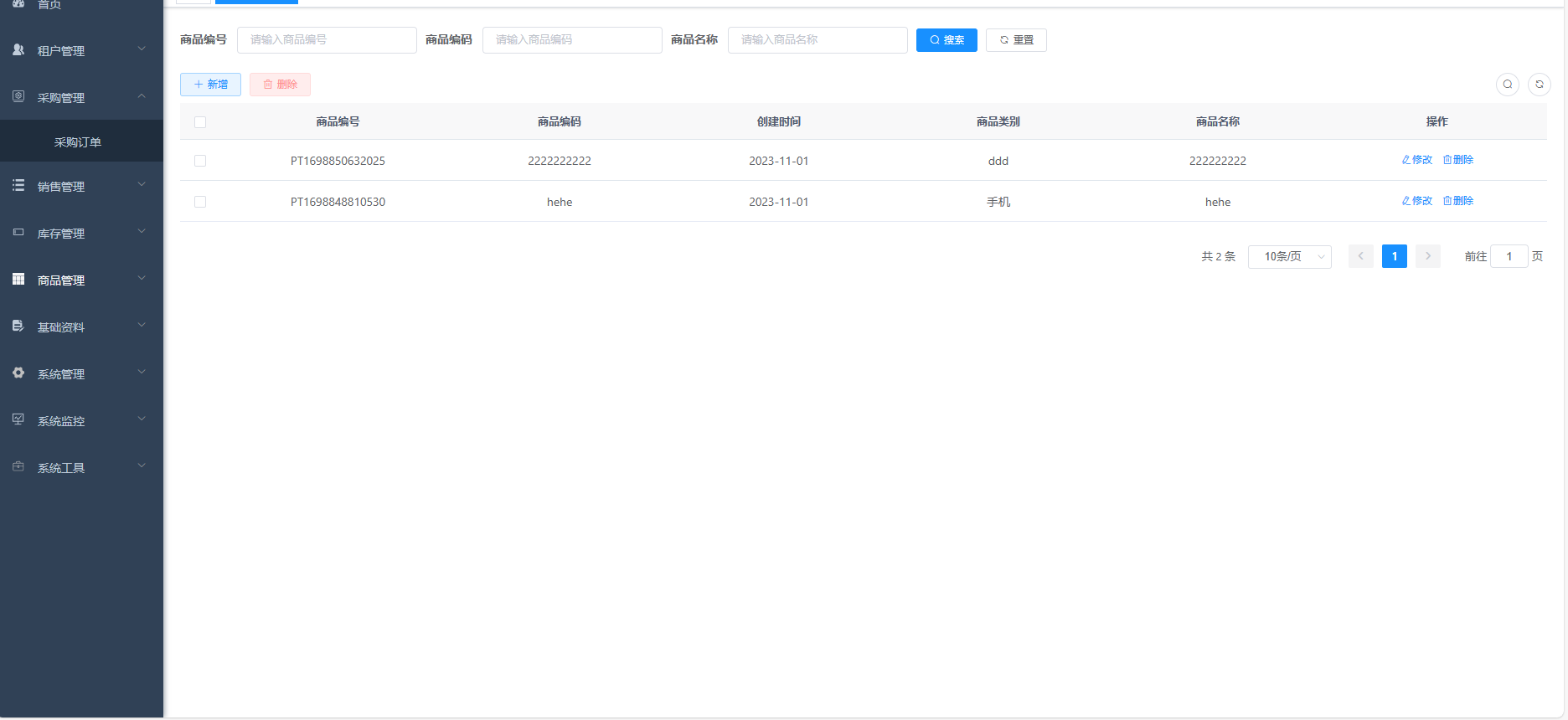This screenshot has width=1568, height=720.
Task: Open 租户管理 sidebar menu
Action: [81, 50]
